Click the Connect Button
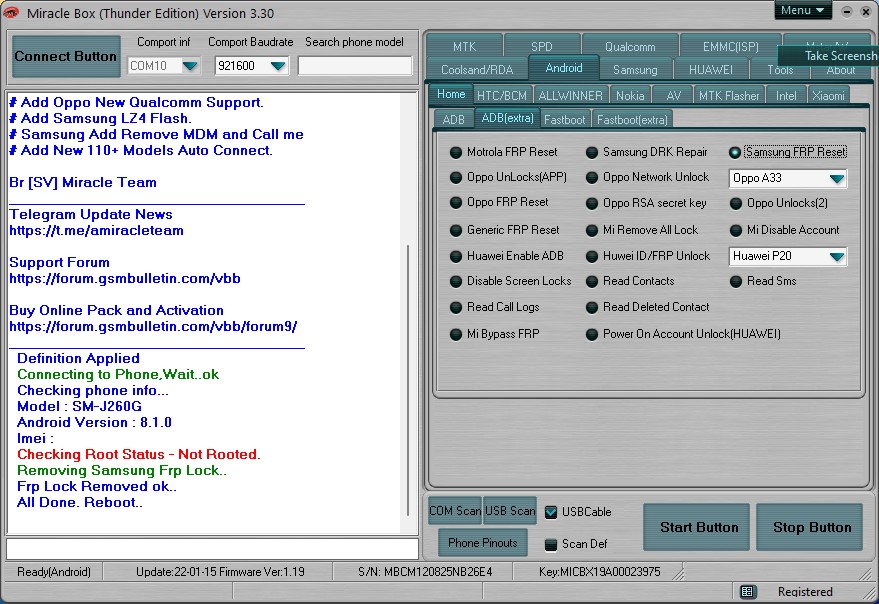This screenshot has height=604, width=879. point(66,57)
